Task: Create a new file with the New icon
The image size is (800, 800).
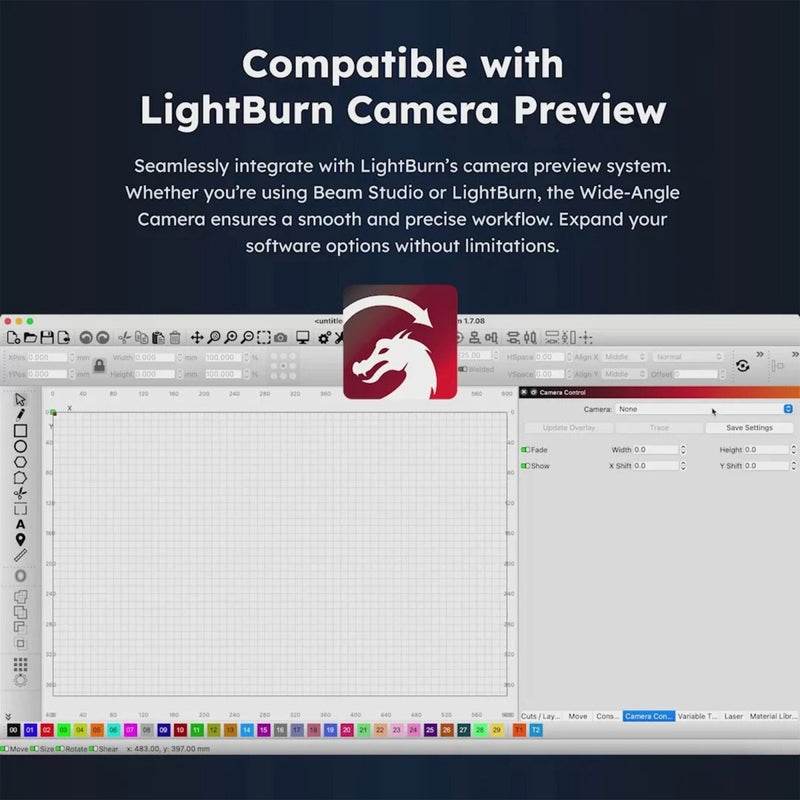Action: [x=13, y=337]
